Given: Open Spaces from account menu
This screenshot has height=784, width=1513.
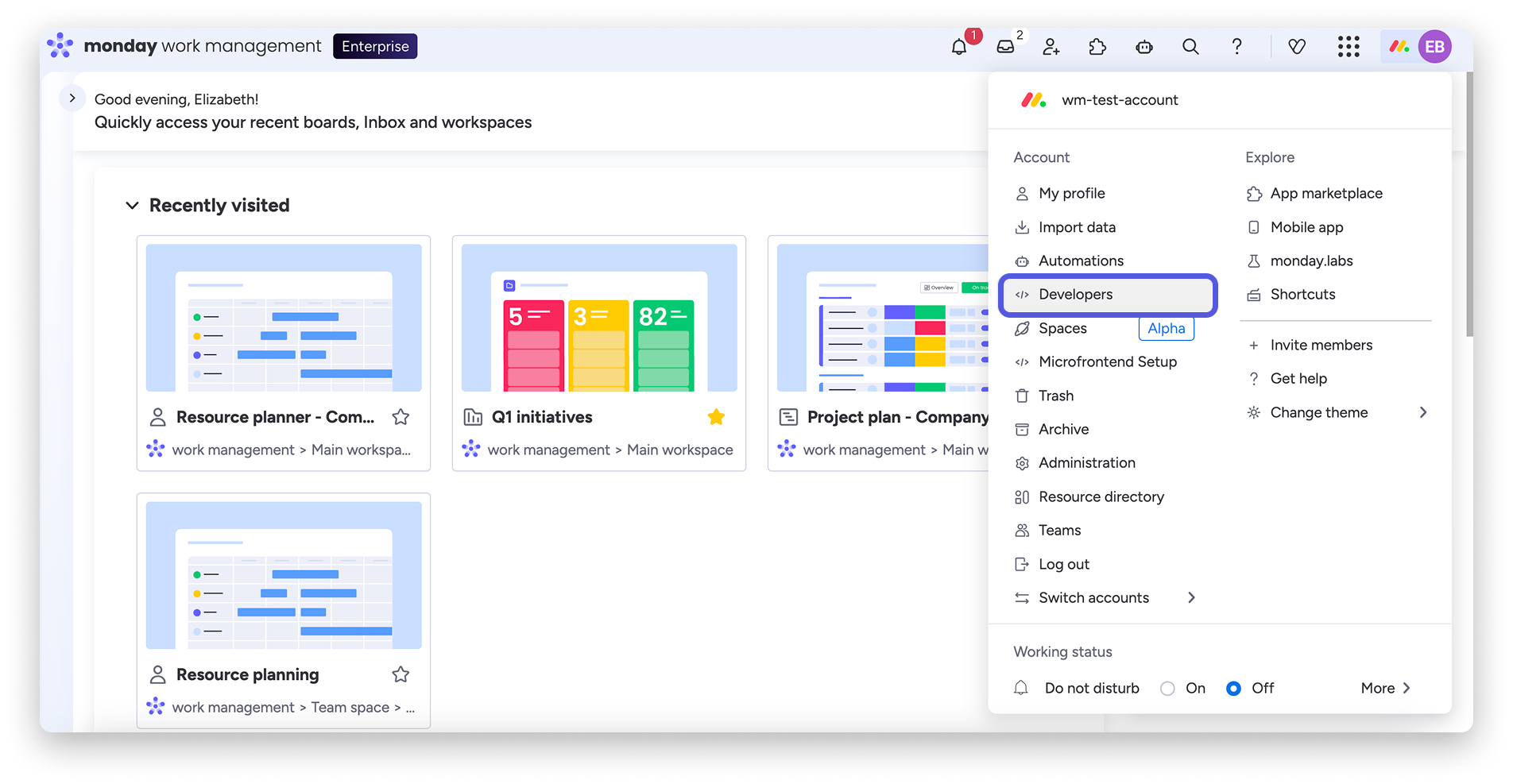Looking at the screenshot, I should 1062,328.
